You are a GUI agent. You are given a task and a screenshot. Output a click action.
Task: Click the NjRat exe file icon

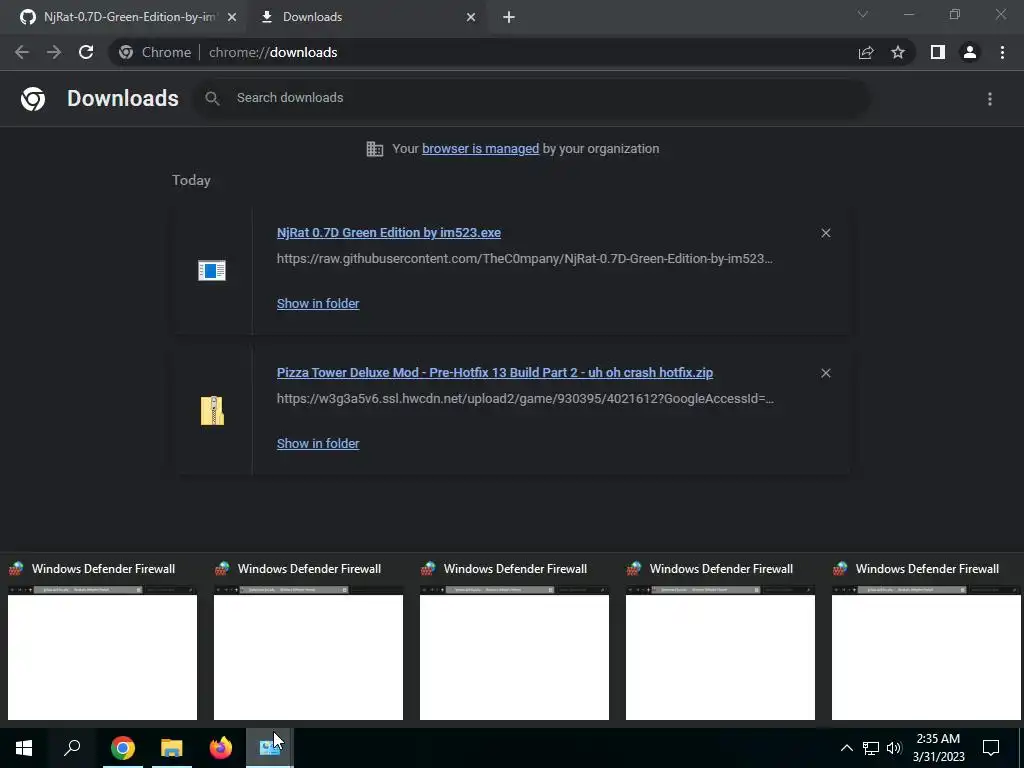click(212, 270)
